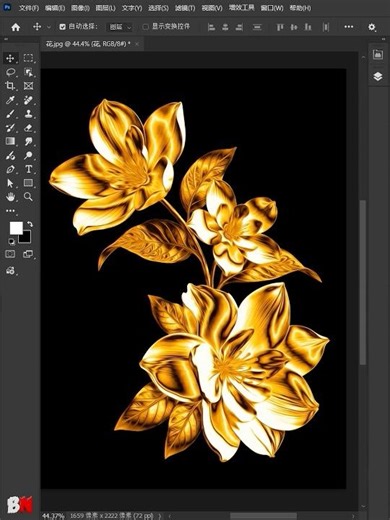390x520 pixels.
Task: Choose the Dodge tool
Action: click(x=28, y=155)
